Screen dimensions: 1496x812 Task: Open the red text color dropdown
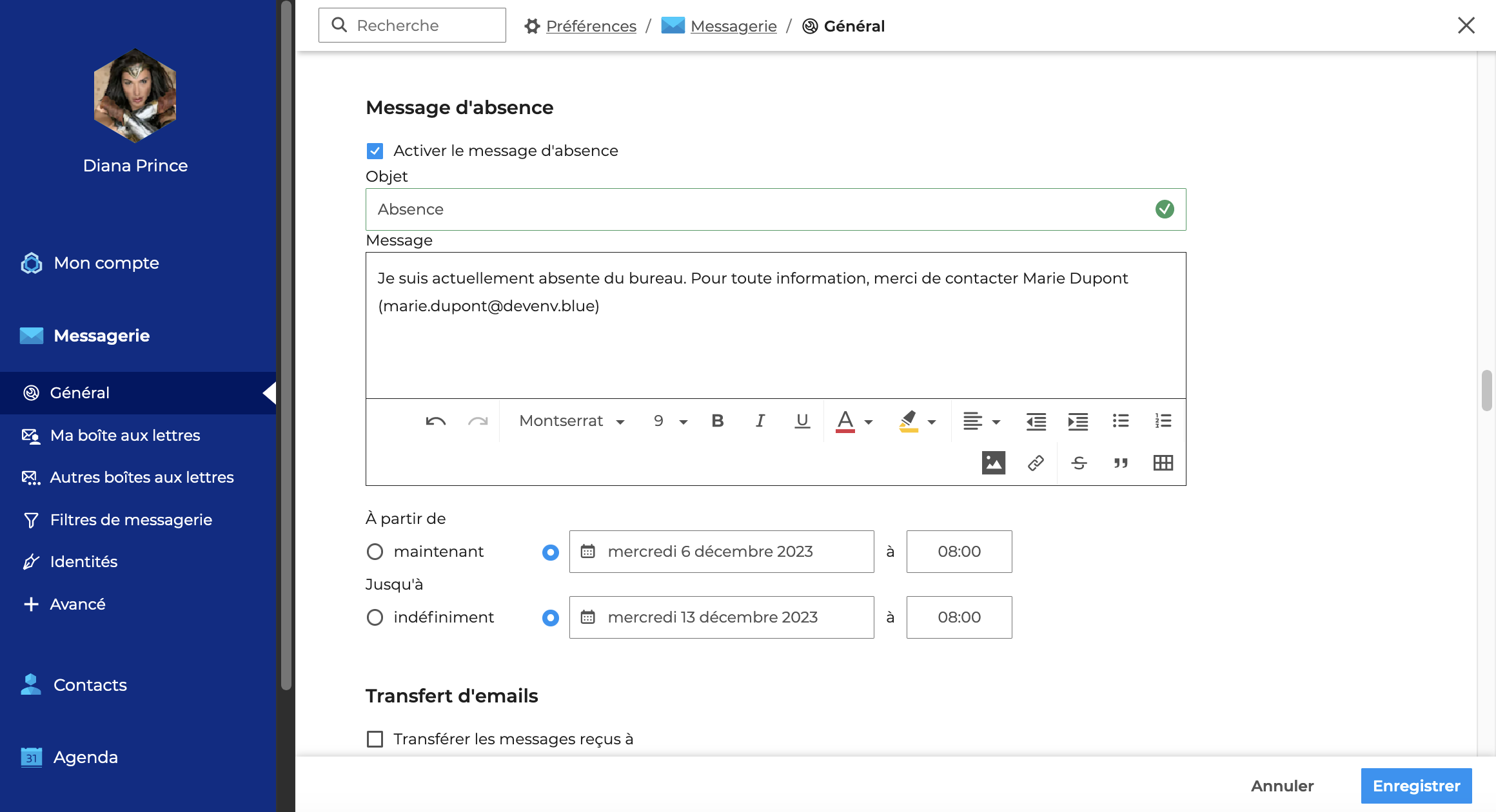pyautogui.click(x=869, y=422)
